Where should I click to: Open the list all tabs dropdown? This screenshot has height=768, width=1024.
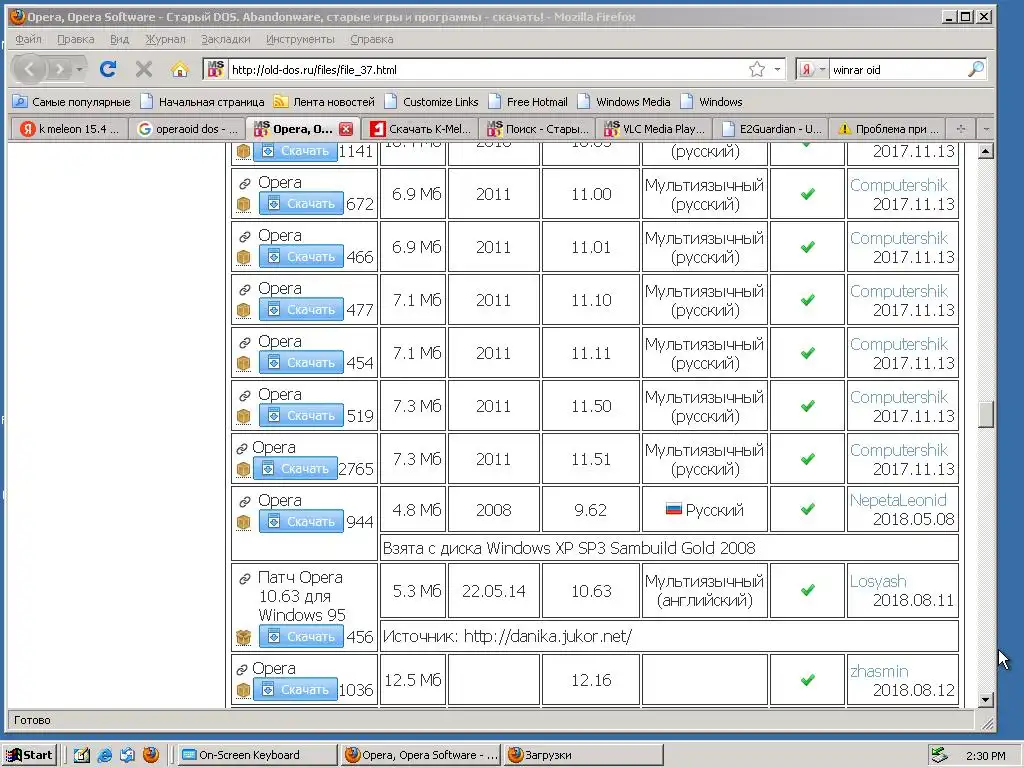coord(986,129)
